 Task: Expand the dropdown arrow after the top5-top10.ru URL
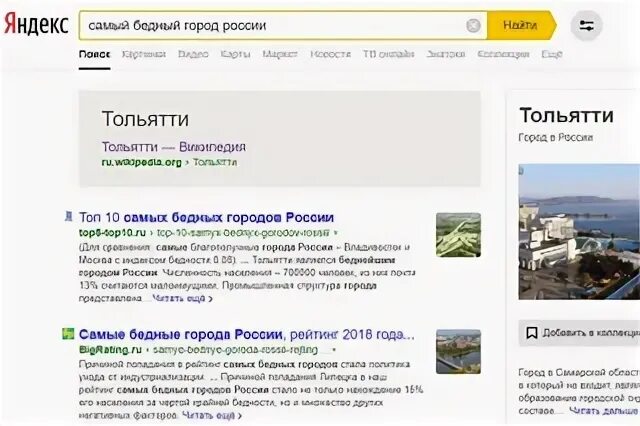pos(336,233)
